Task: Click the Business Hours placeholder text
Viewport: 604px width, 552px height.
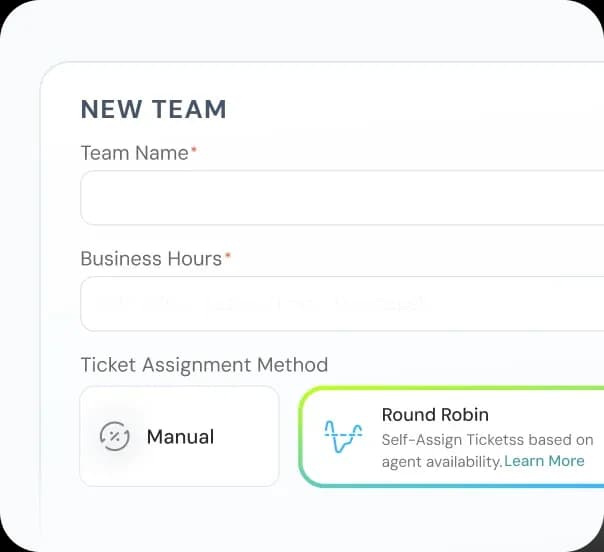Action: pyautogui.click(x=260, y=303)
